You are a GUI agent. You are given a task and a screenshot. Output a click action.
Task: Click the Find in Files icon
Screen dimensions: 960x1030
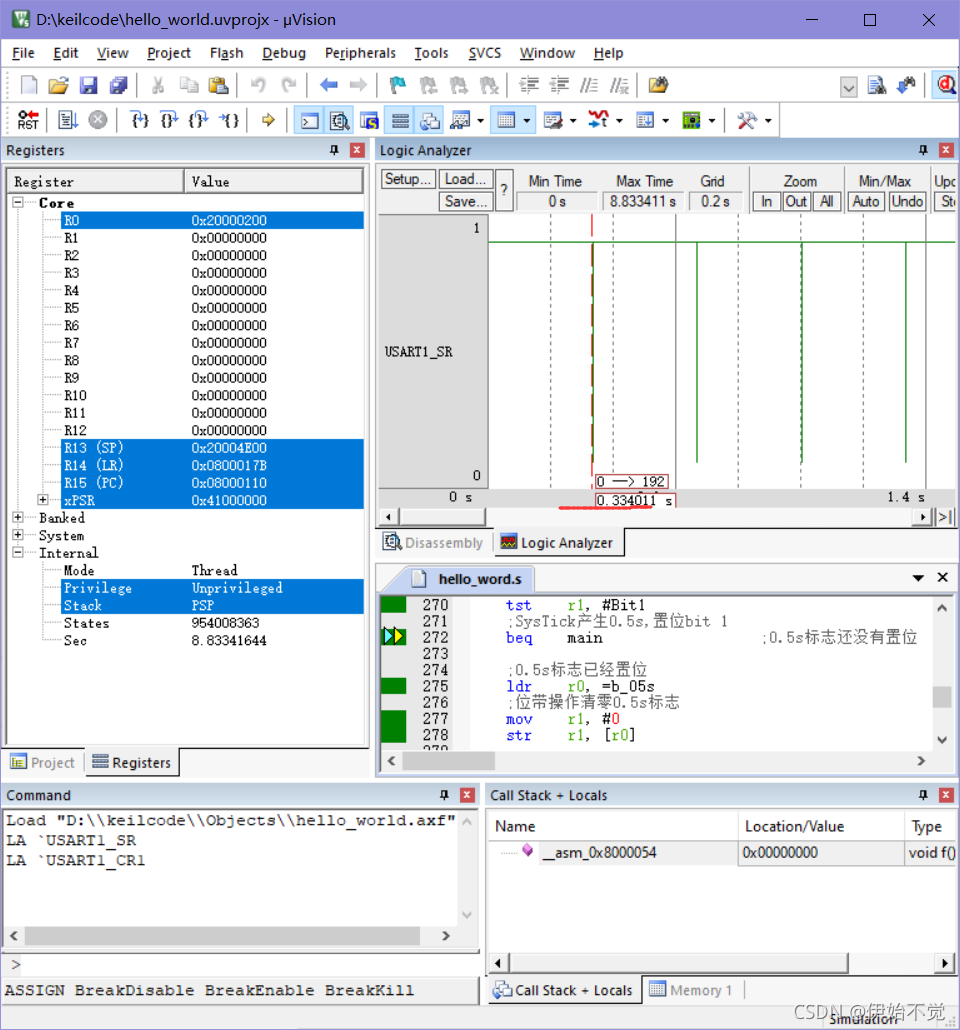coord(877,85)
